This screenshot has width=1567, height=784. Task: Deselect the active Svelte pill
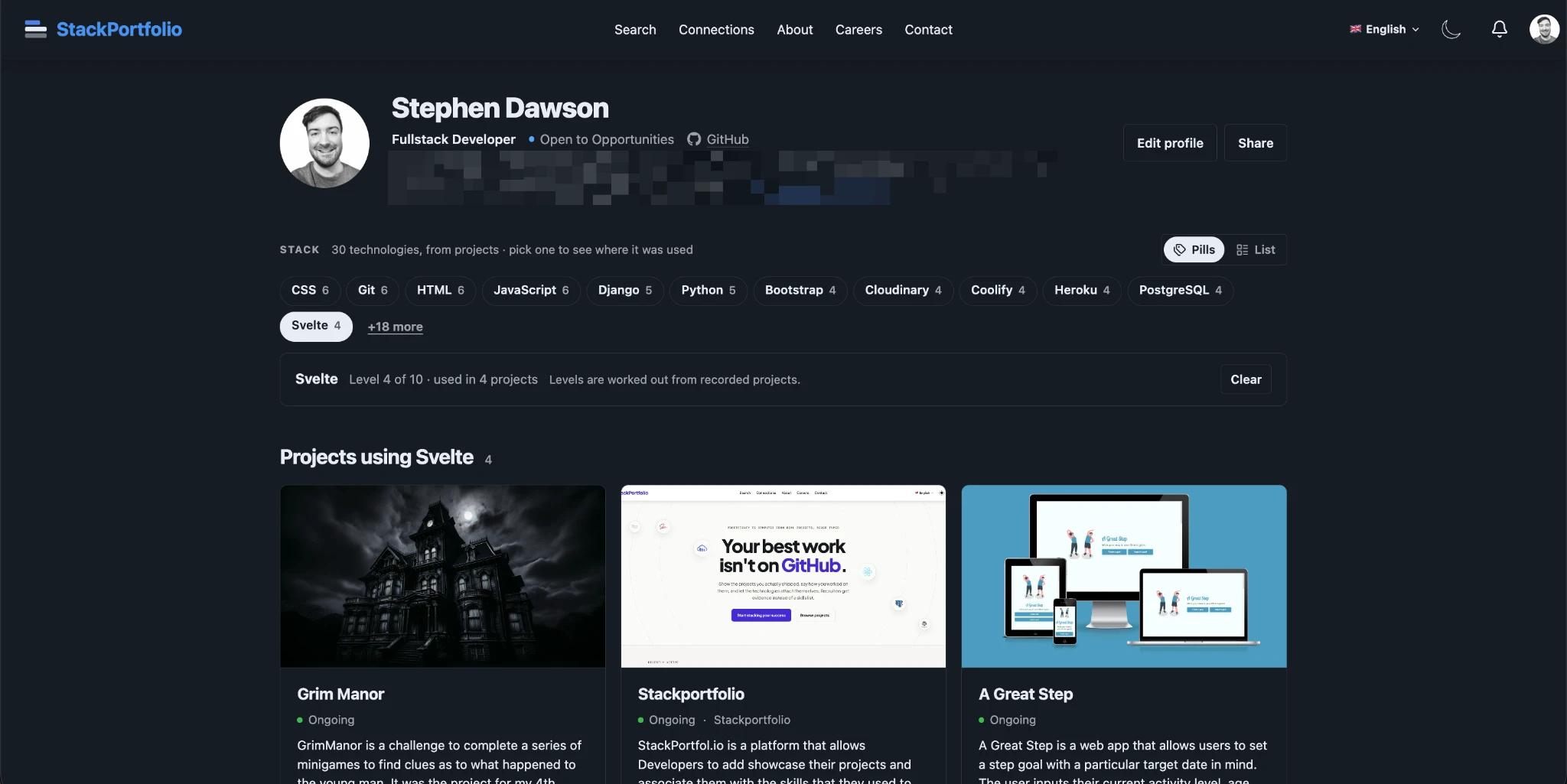pyautogui.click(x=316, y=326)
